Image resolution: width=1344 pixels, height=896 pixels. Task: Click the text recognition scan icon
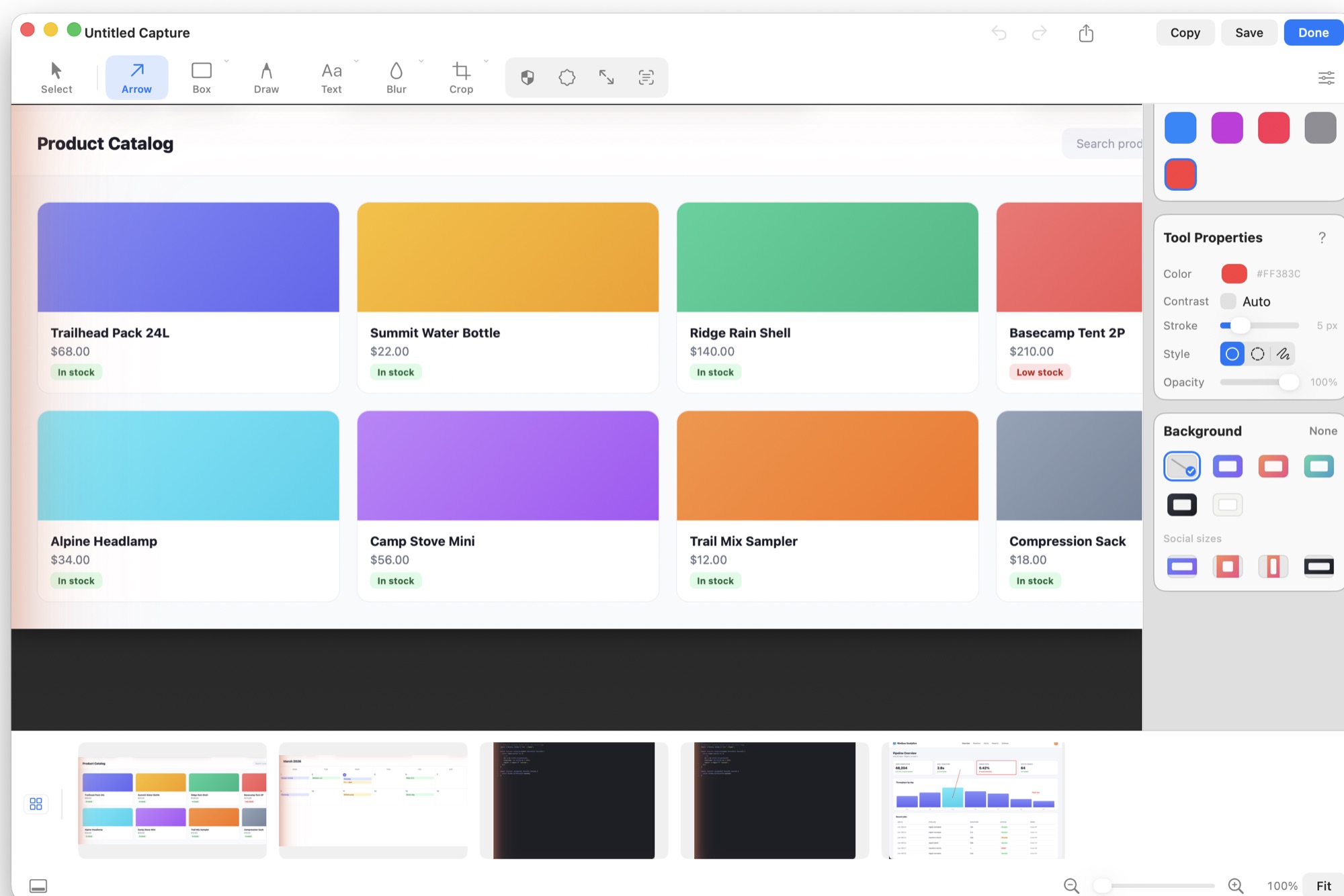click(x=646, y=78)
